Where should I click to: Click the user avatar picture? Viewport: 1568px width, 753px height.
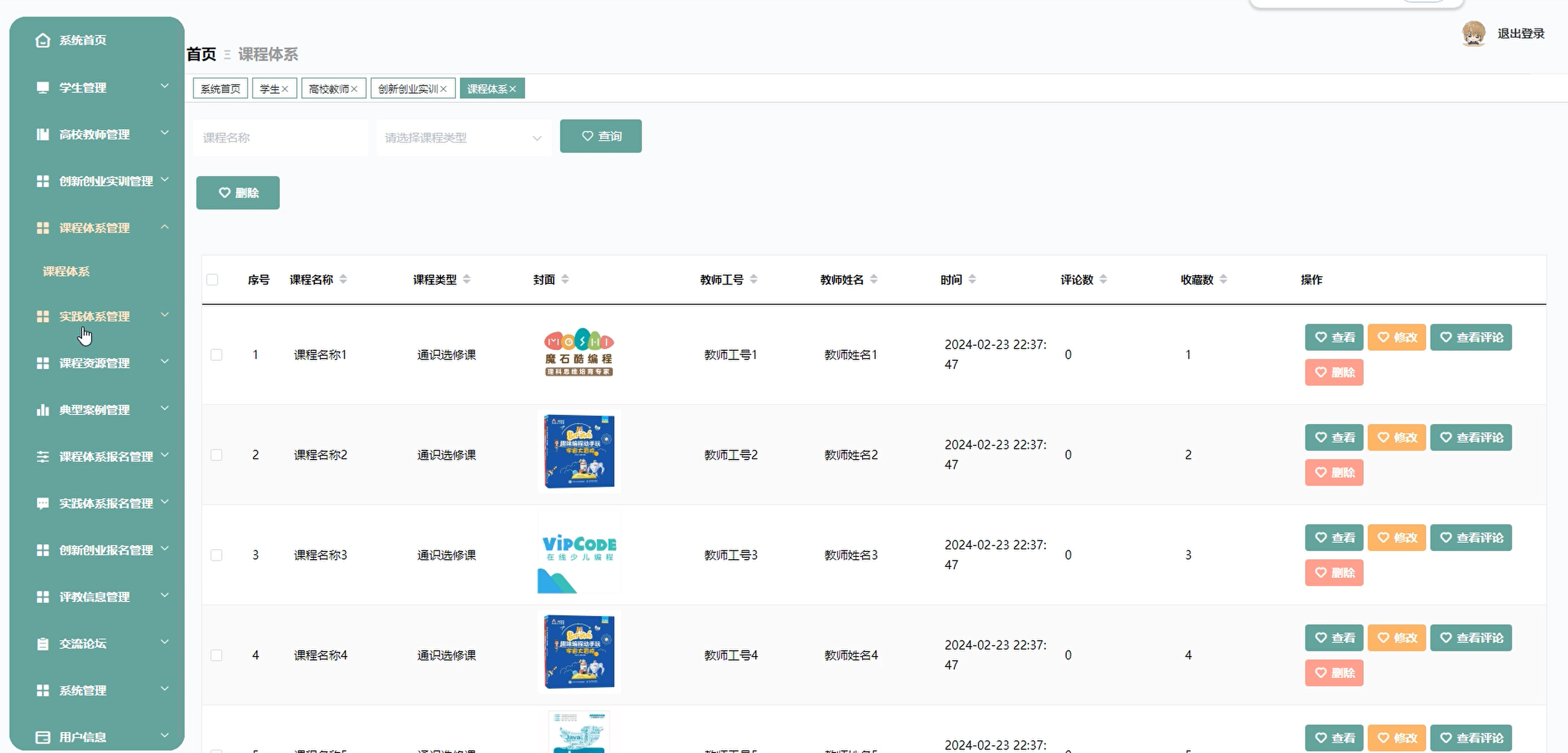click(x=1474, y=34)
